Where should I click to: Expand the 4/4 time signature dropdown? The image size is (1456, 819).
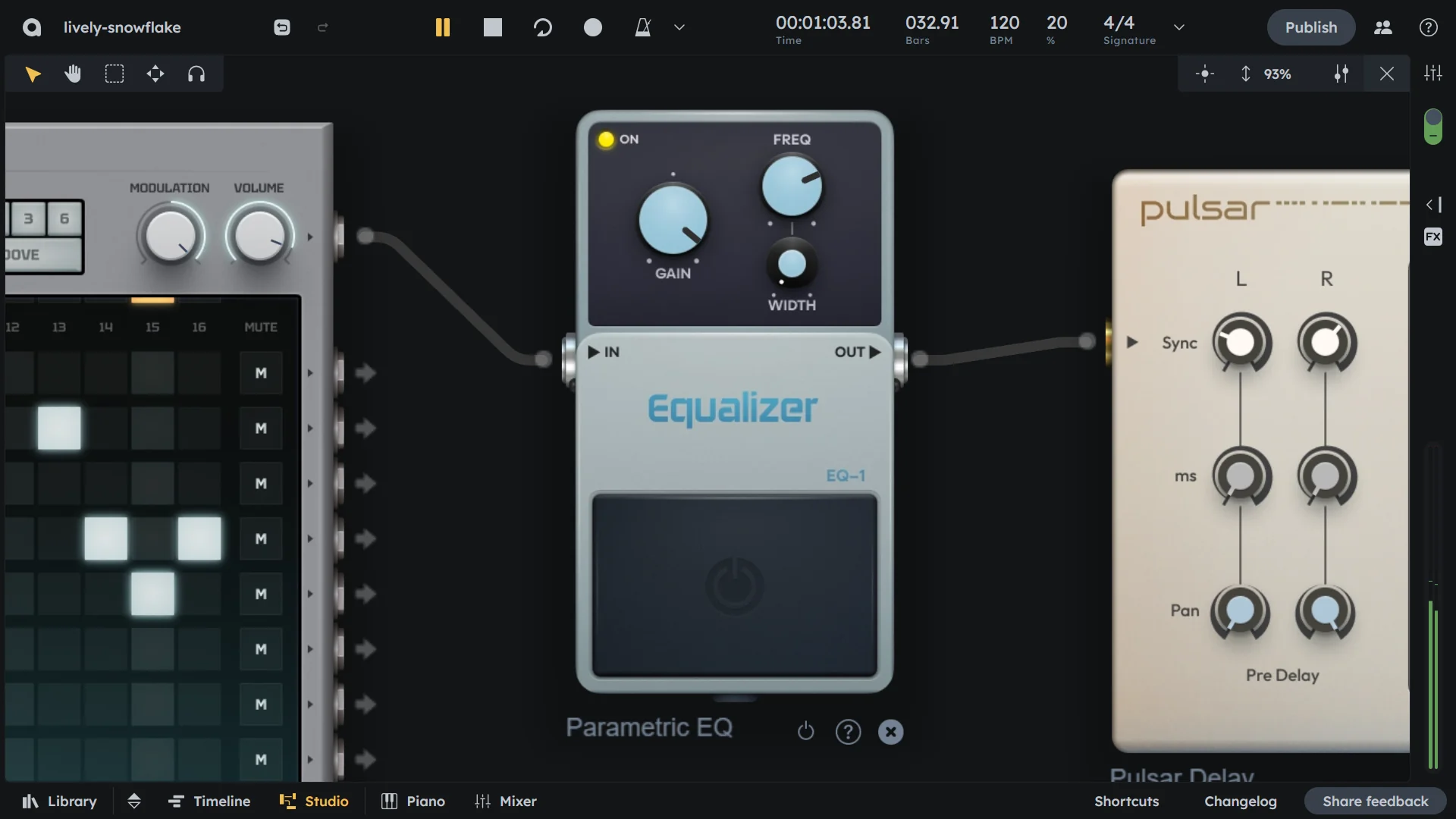[1179, 27]
